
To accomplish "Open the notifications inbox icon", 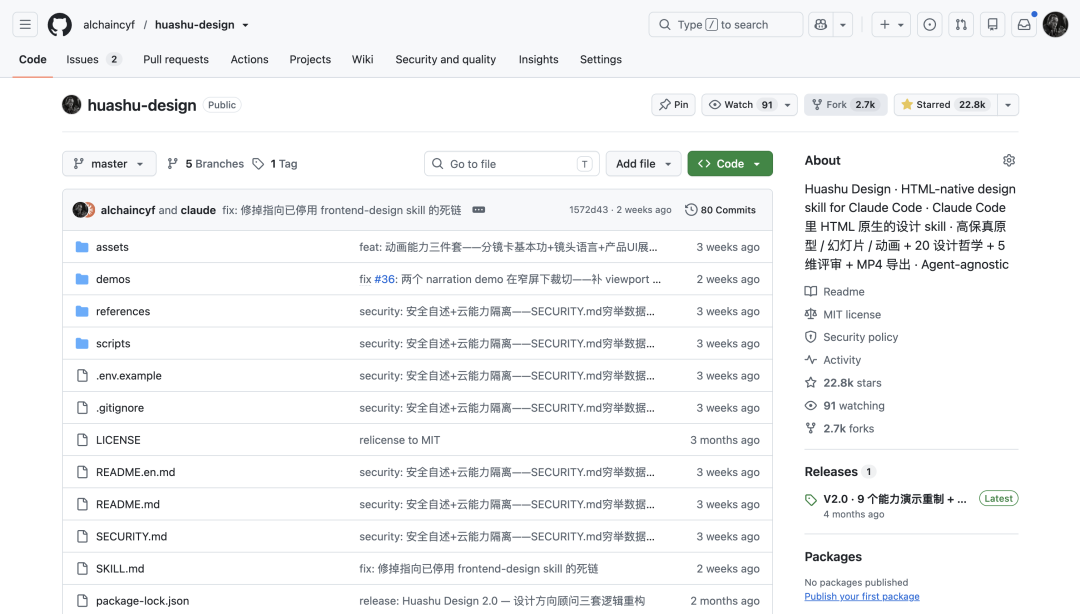I will point(1024,25).
